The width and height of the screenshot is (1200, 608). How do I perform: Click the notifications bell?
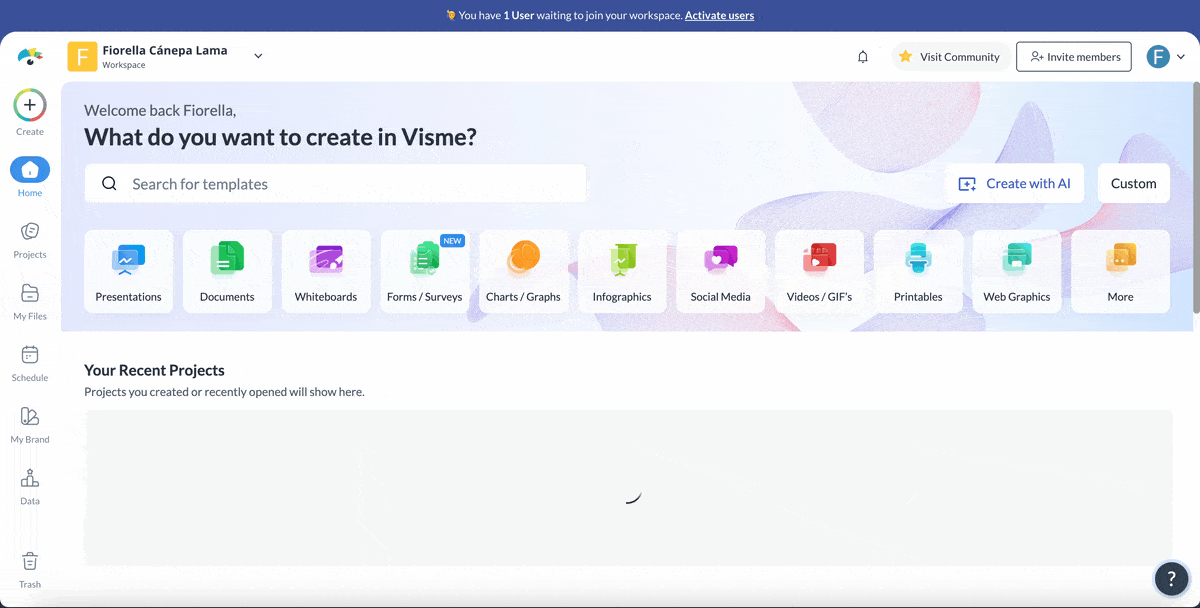pyautogui.click(x=862, y=57)
